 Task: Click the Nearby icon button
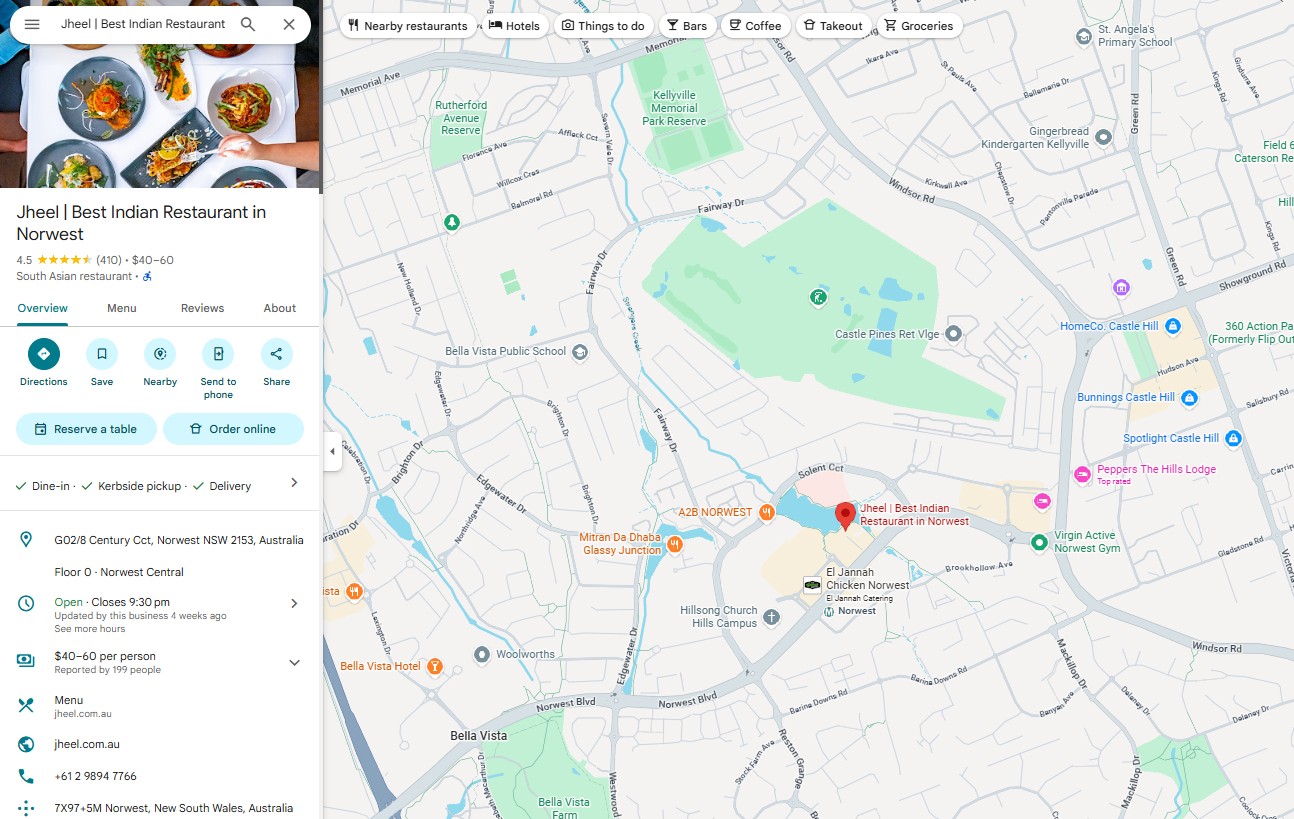[x=160, y=354]
